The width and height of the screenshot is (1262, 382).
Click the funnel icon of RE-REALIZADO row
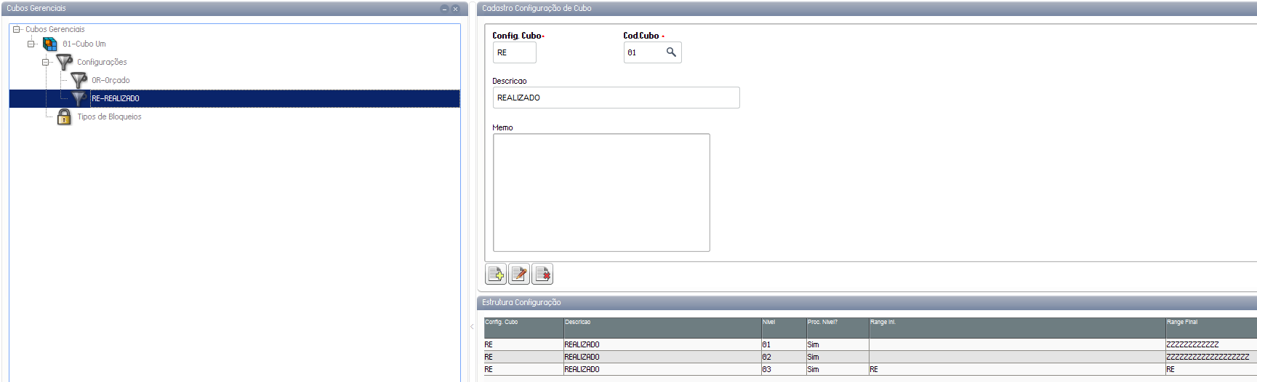pos(79,98)
